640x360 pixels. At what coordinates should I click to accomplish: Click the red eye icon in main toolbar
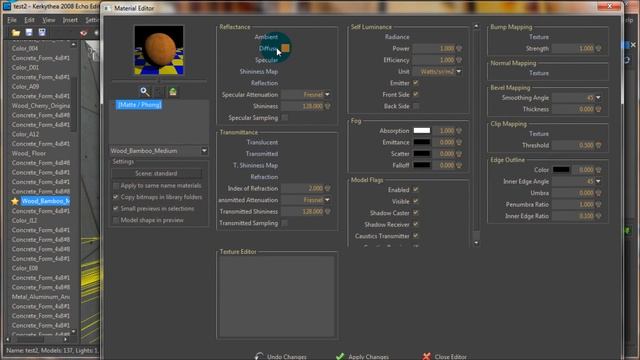[84, 33]
